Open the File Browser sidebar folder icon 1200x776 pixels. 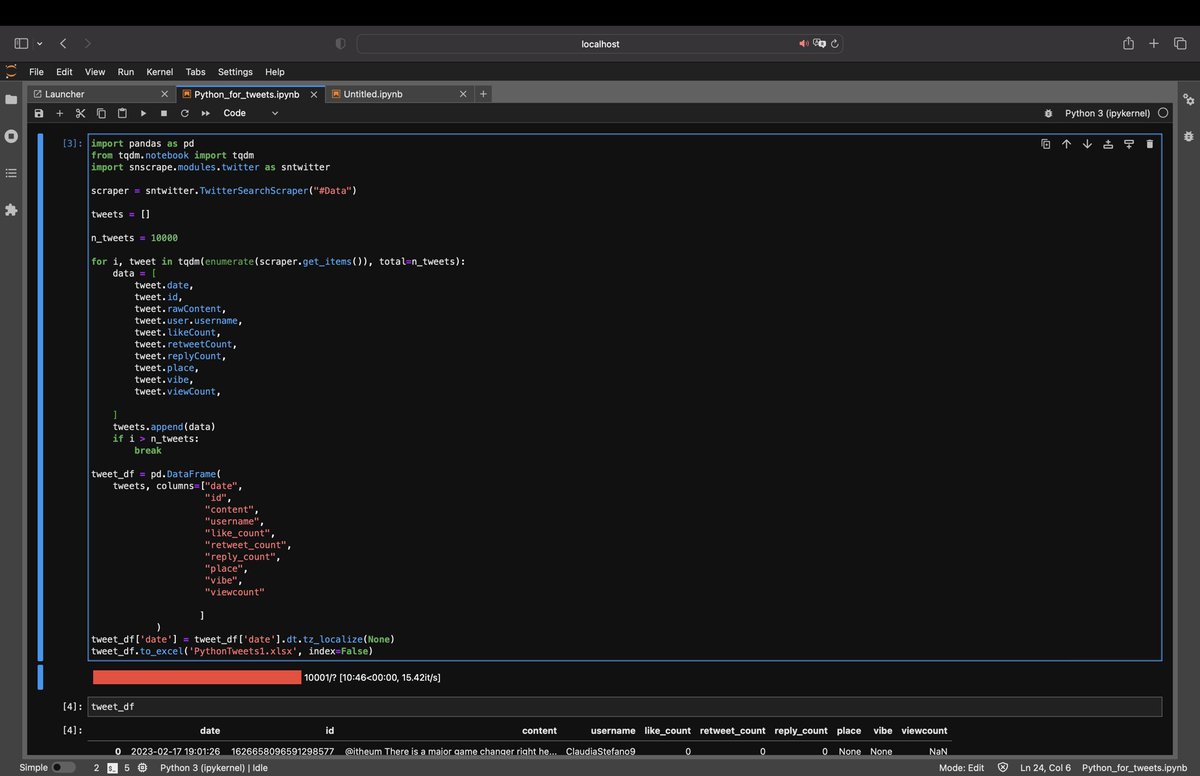pos(11,99)
